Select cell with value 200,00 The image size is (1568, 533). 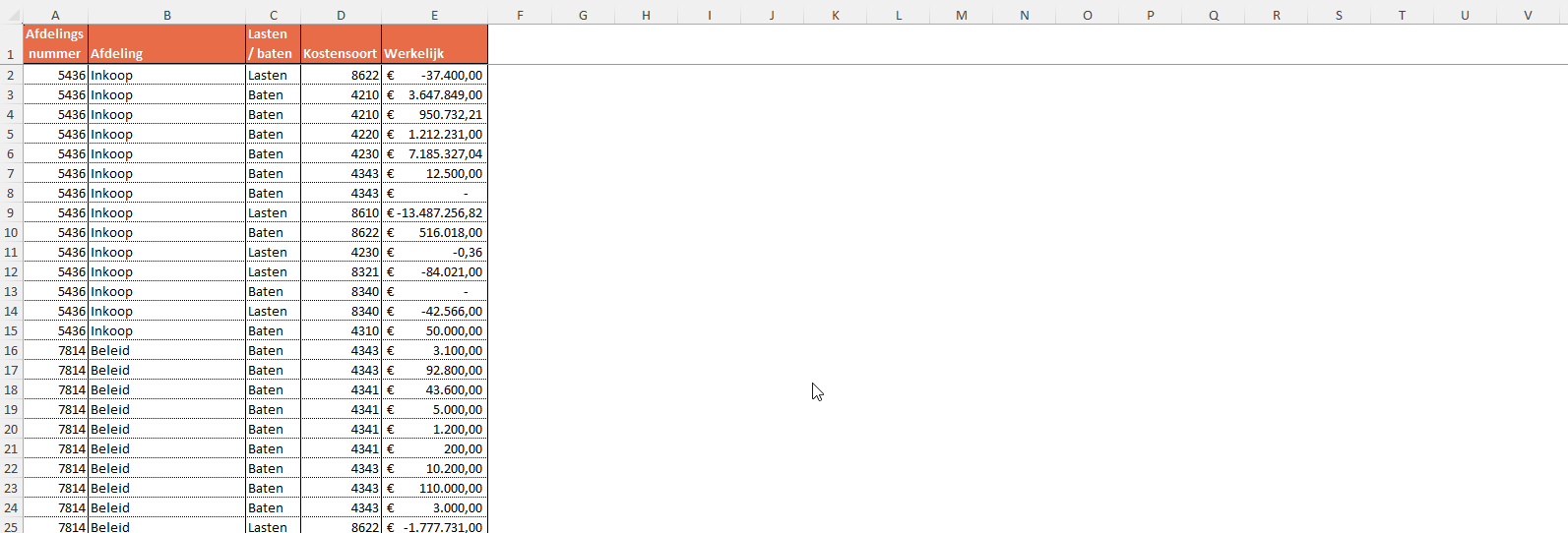[434, 448]
